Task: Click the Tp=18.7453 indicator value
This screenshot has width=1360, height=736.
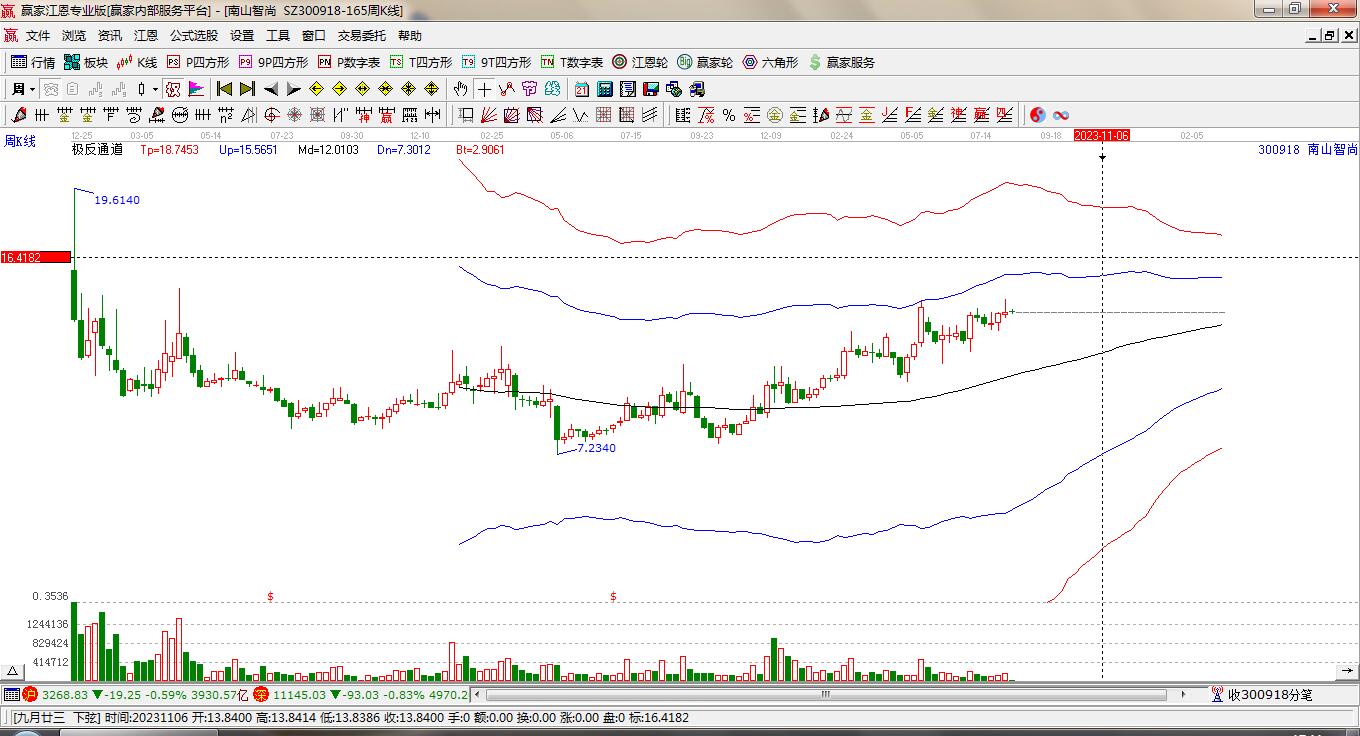Action: 169,150
